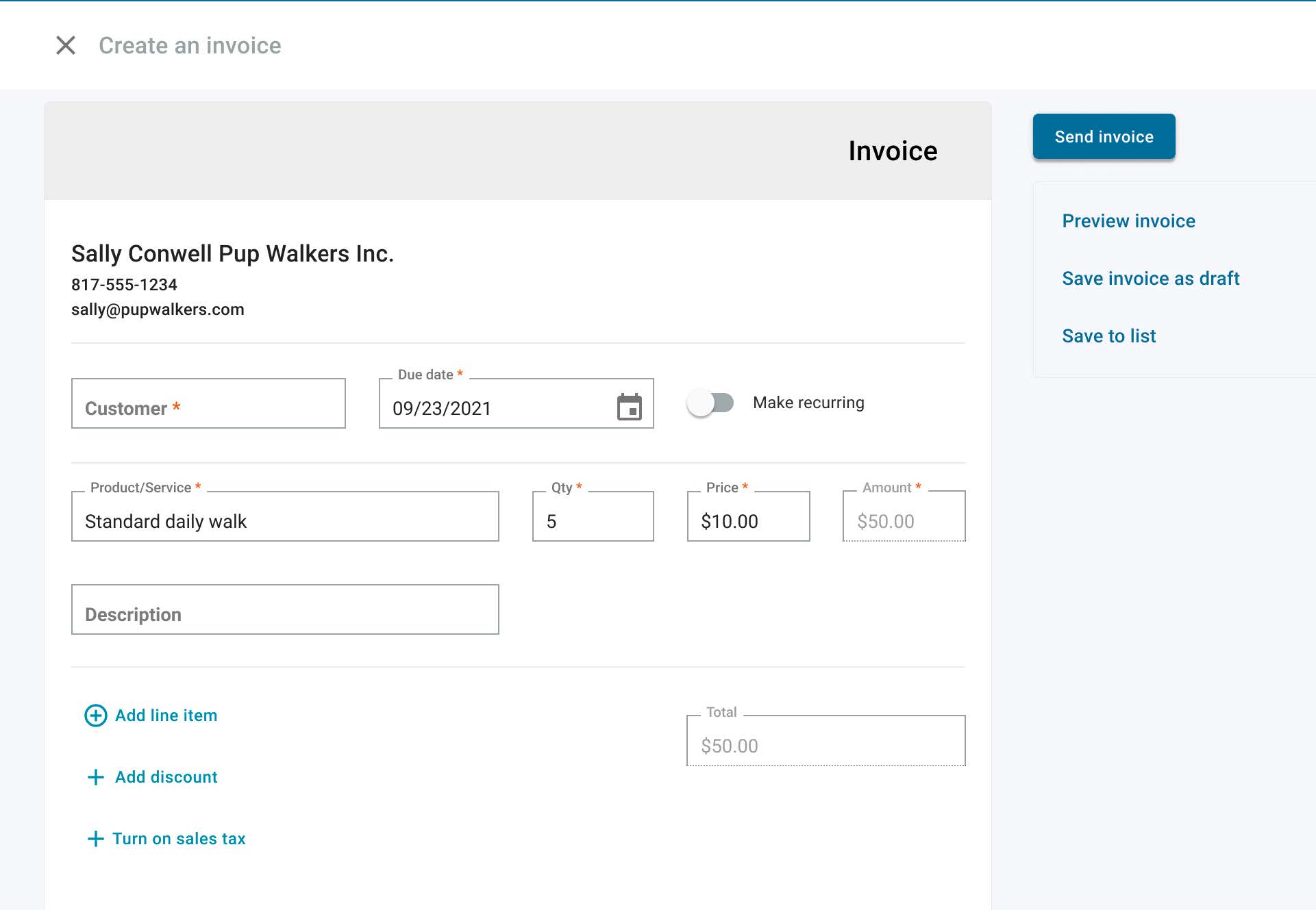Click the Product/Service field with Standard daily walk
Screen dimensions: 1316x910
(x=285, y=516)
